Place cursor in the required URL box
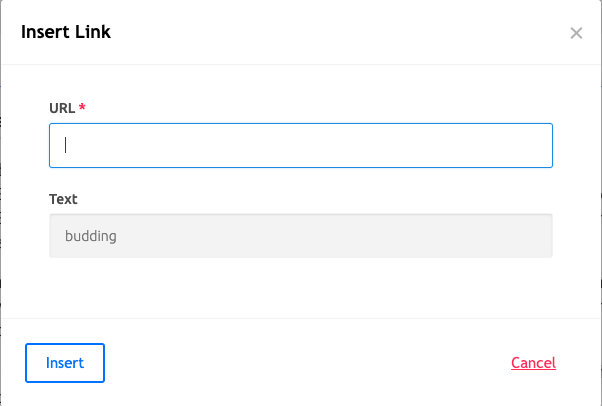602x406 pixels. point(300,145)
